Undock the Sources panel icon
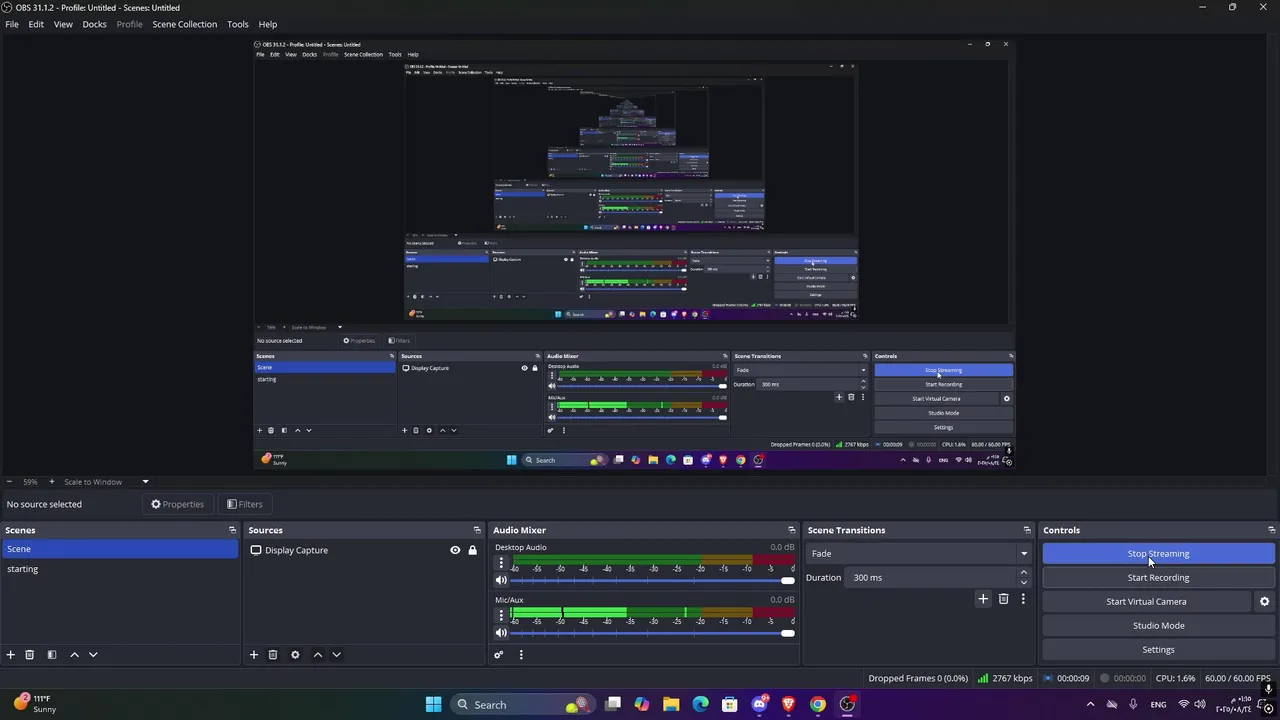Screen dimensions: 1280x720 (x=477, y=530)
